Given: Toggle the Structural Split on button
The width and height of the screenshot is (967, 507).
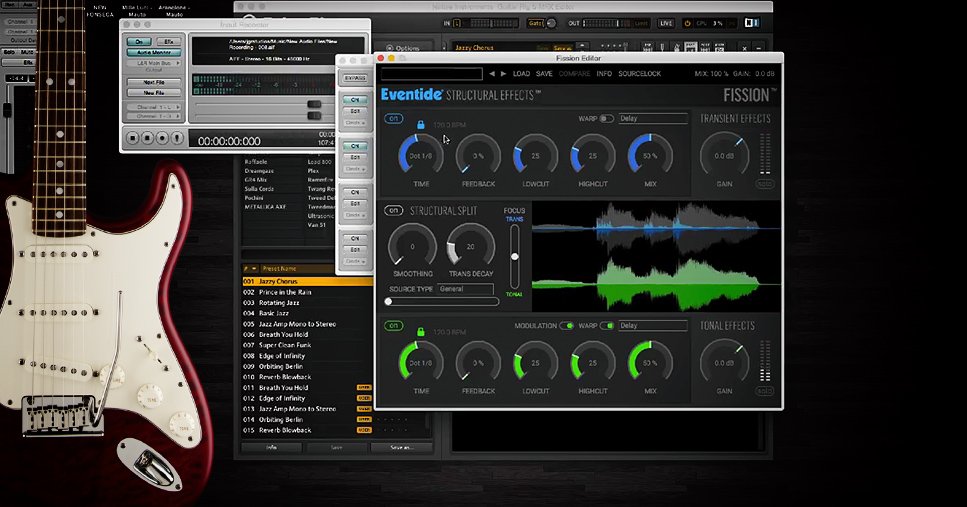Looking at the screenshot, I should coord(394,211).
